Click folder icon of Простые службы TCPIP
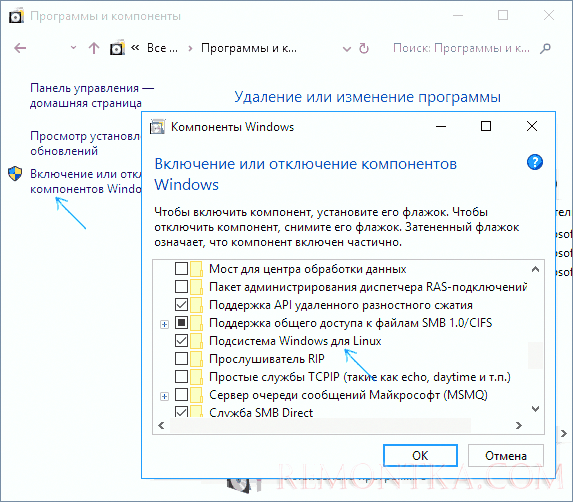 point(196,376)
